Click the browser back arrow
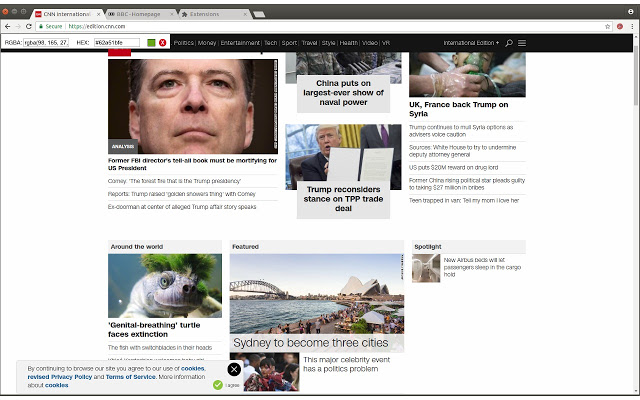This screenshot has height=400, width=640. pos(8,26)
